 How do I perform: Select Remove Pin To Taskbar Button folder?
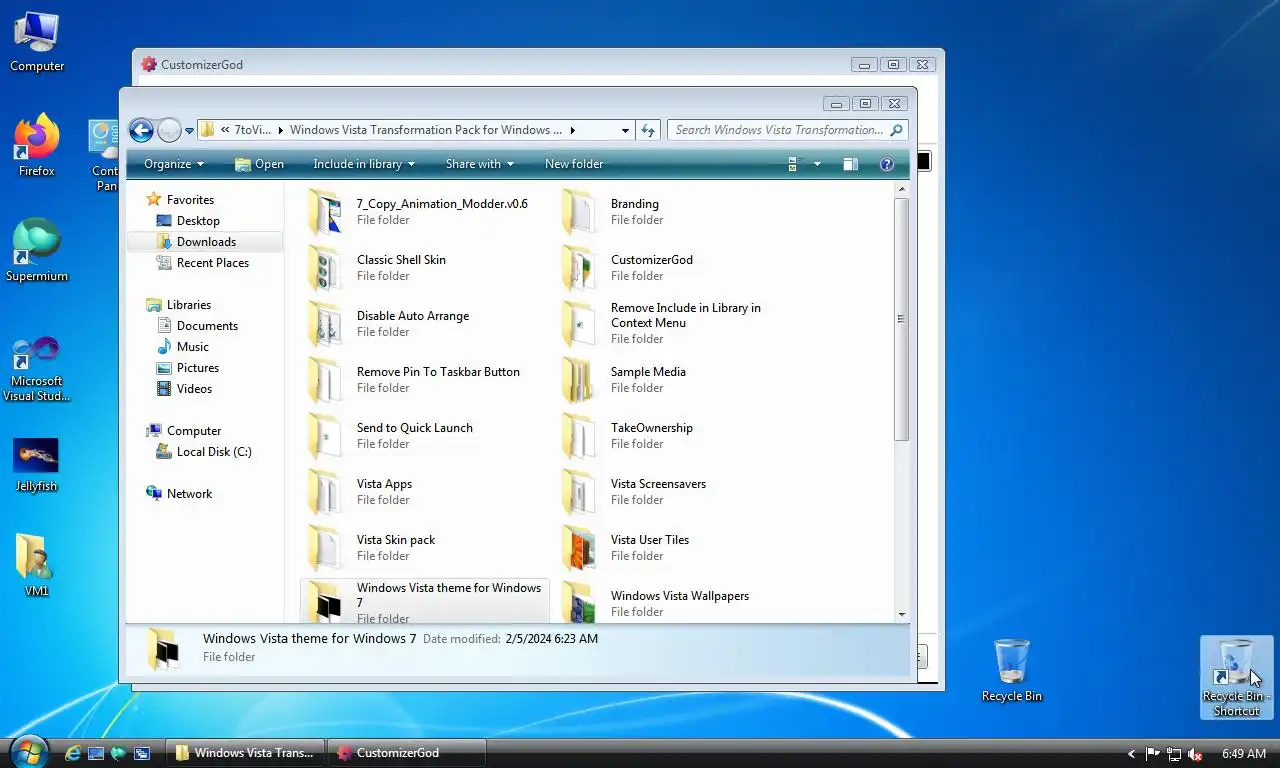[425, 379]
